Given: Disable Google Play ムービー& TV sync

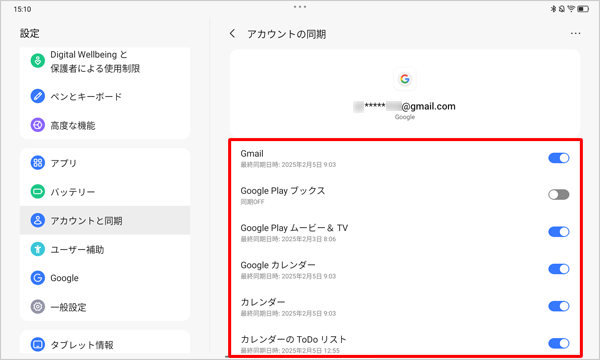Looking at the screenshot, I should click(559, 232).
